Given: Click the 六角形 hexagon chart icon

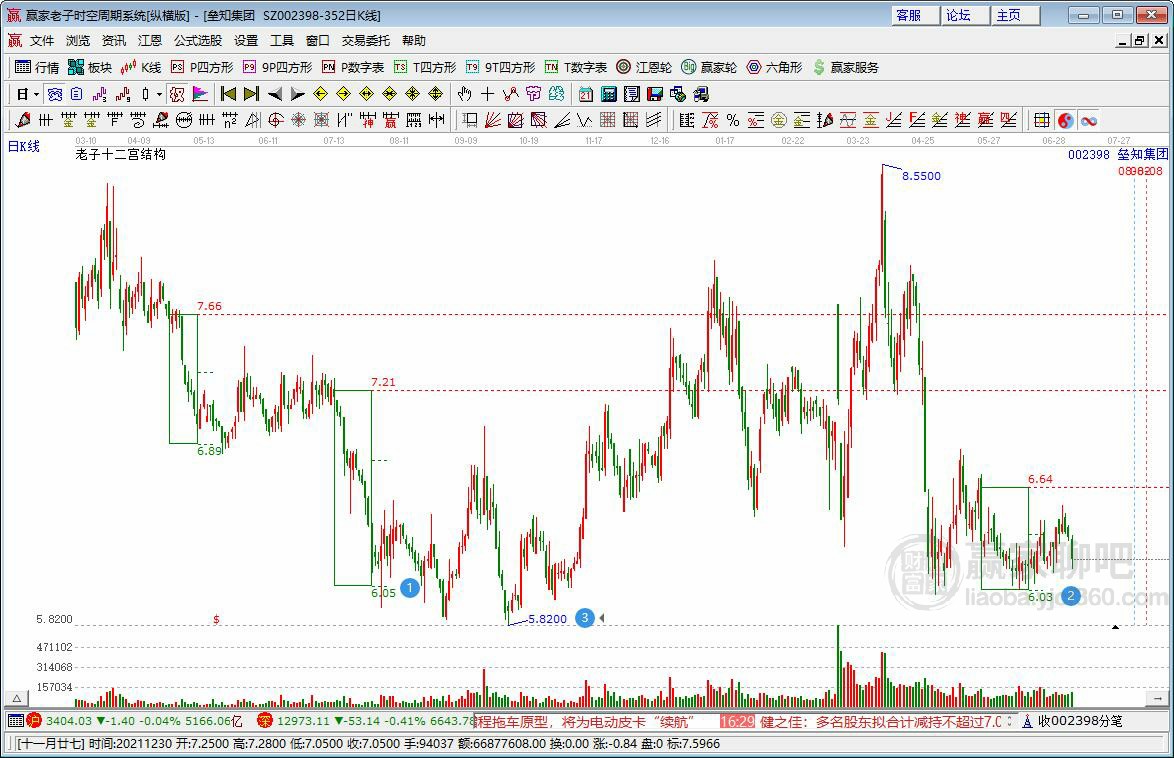Looking at the screenshot, I should (774, 67).
